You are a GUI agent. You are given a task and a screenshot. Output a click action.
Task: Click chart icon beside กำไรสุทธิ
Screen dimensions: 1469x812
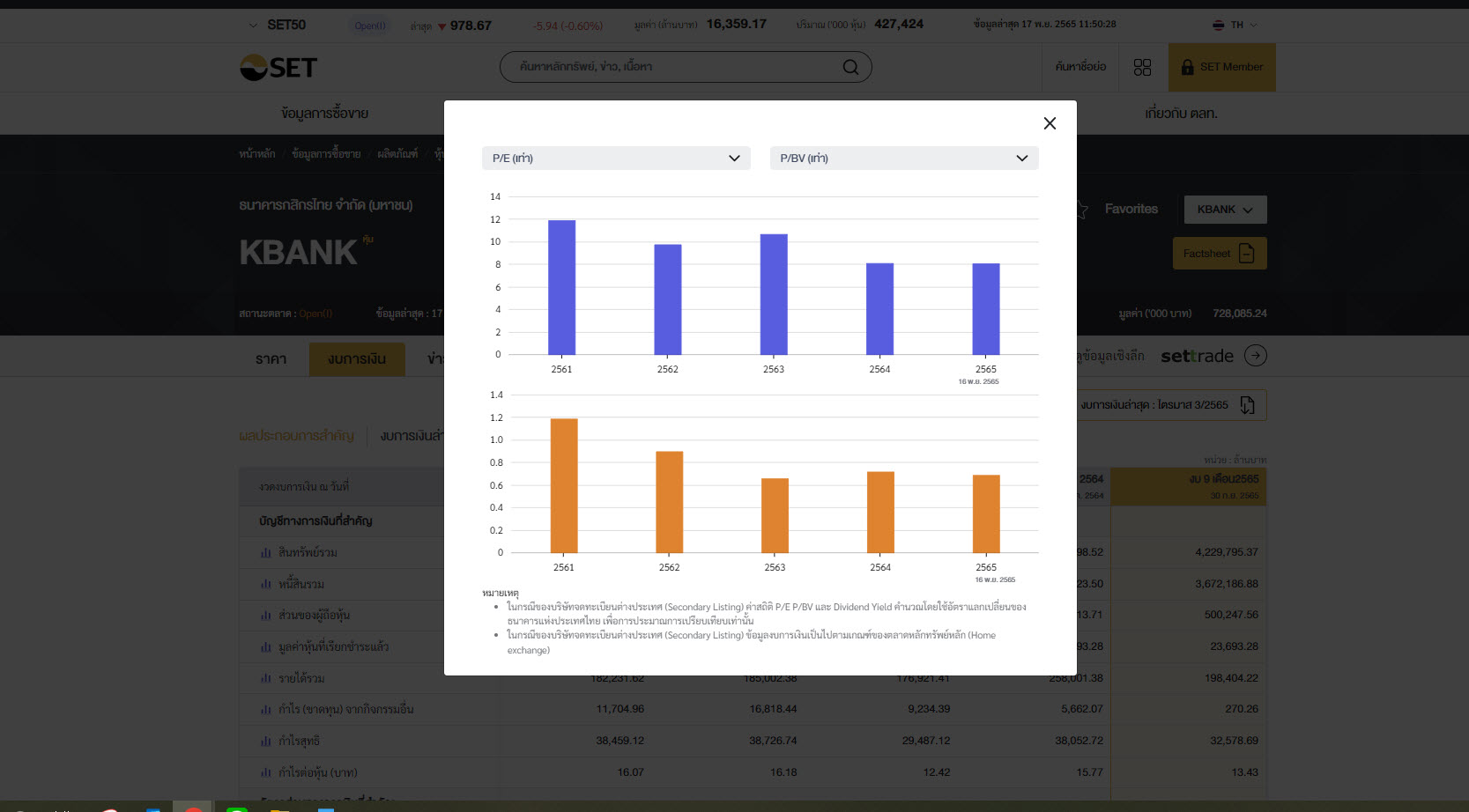pos(265,742)
